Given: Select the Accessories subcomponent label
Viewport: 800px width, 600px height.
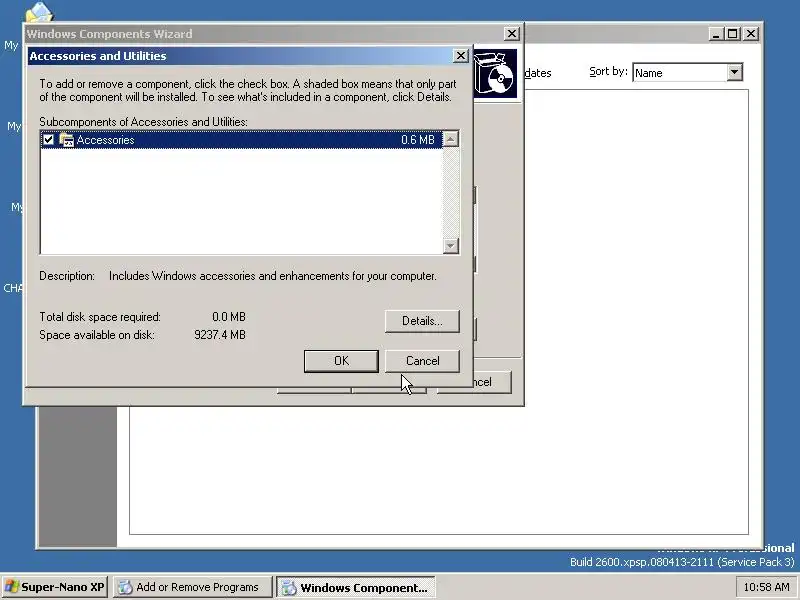Looking at the screenshot, I should tap(106, 140).
